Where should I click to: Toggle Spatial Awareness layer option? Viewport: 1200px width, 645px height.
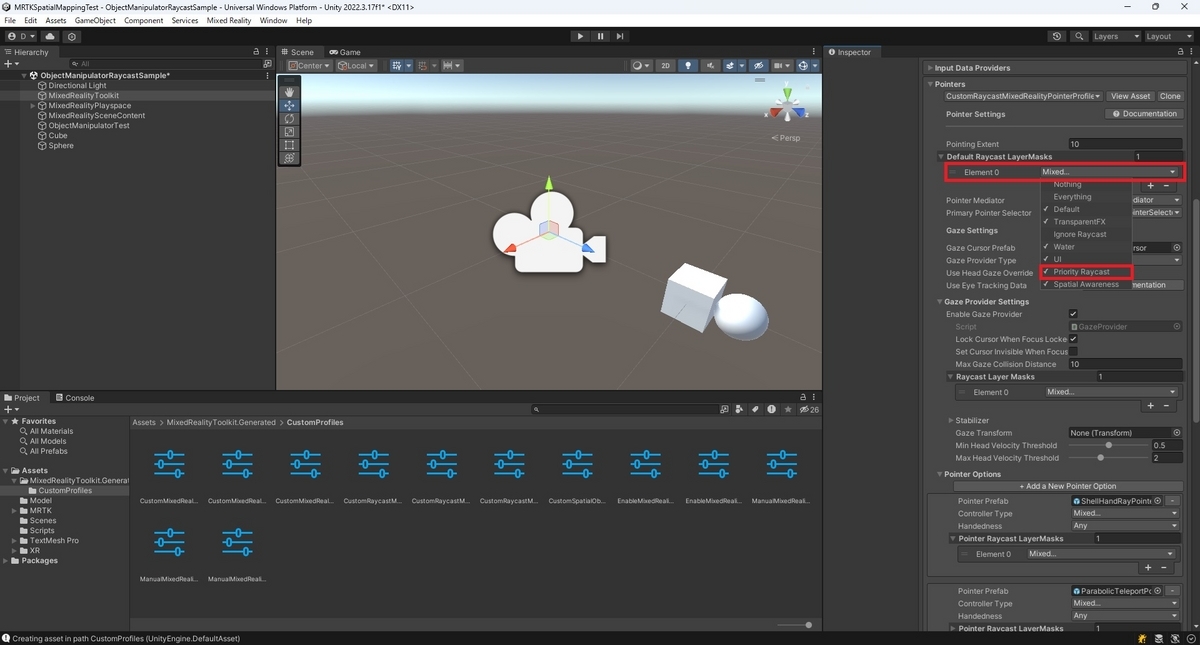(x=1085, y=284)
